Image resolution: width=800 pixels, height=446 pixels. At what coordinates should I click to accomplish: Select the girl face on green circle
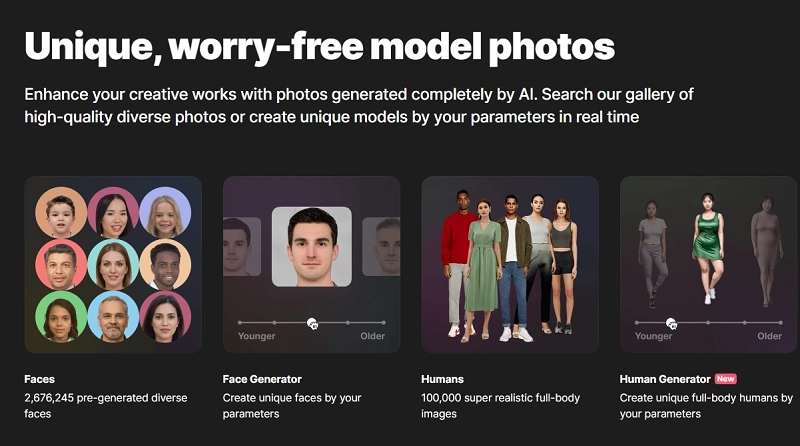tap(61, 317)
